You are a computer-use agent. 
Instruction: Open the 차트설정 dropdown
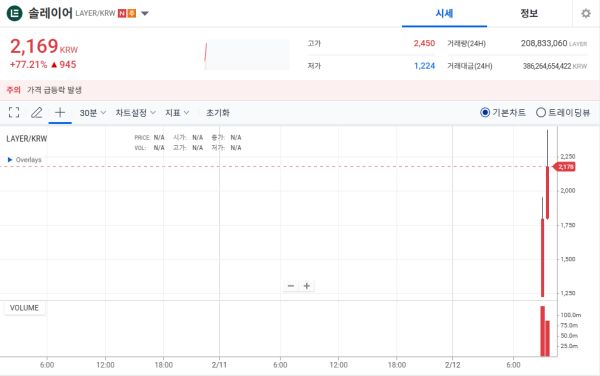tap(135, 113)
